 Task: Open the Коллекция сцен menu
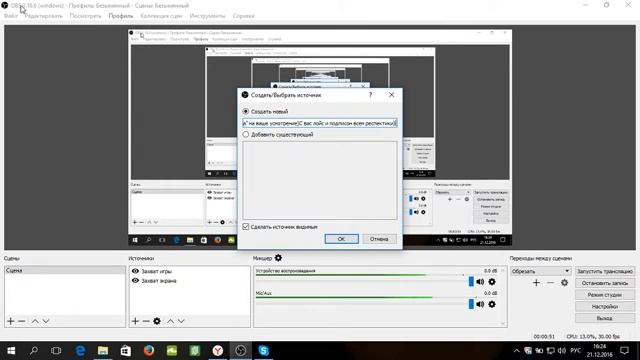(x=161, y=16)
